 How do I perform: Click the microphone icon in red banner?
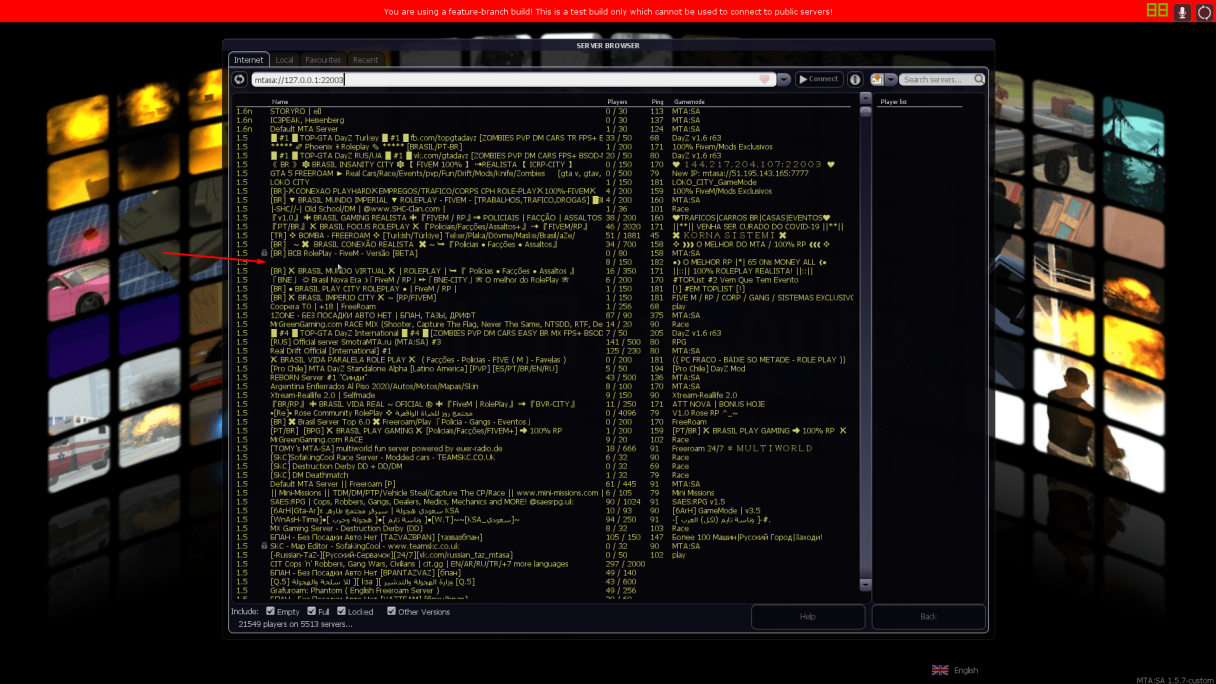coord(1182,12)
